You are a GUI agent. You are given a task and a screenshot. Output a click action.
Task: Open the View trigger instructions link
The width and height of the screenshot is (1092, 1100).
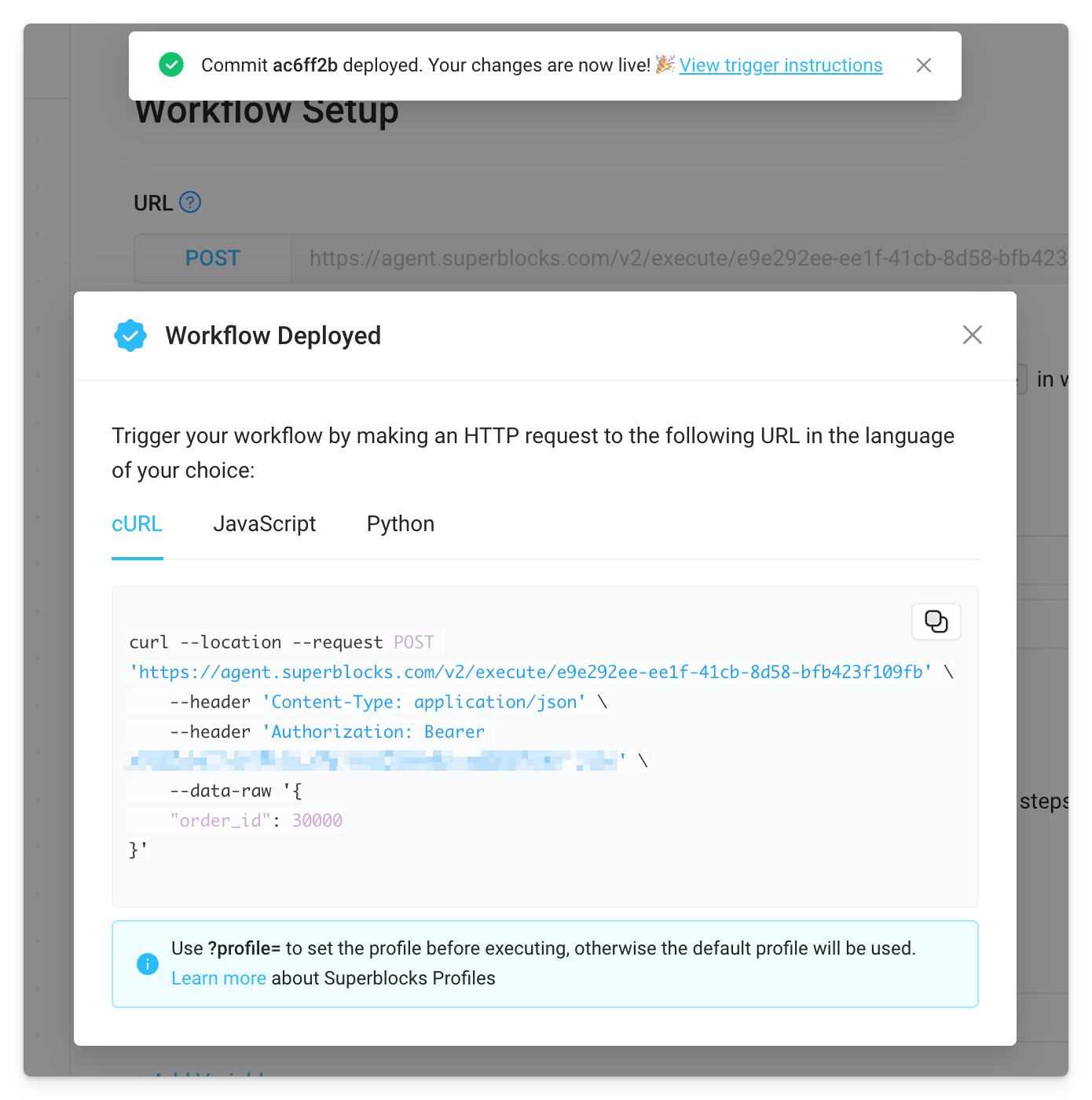782,65
